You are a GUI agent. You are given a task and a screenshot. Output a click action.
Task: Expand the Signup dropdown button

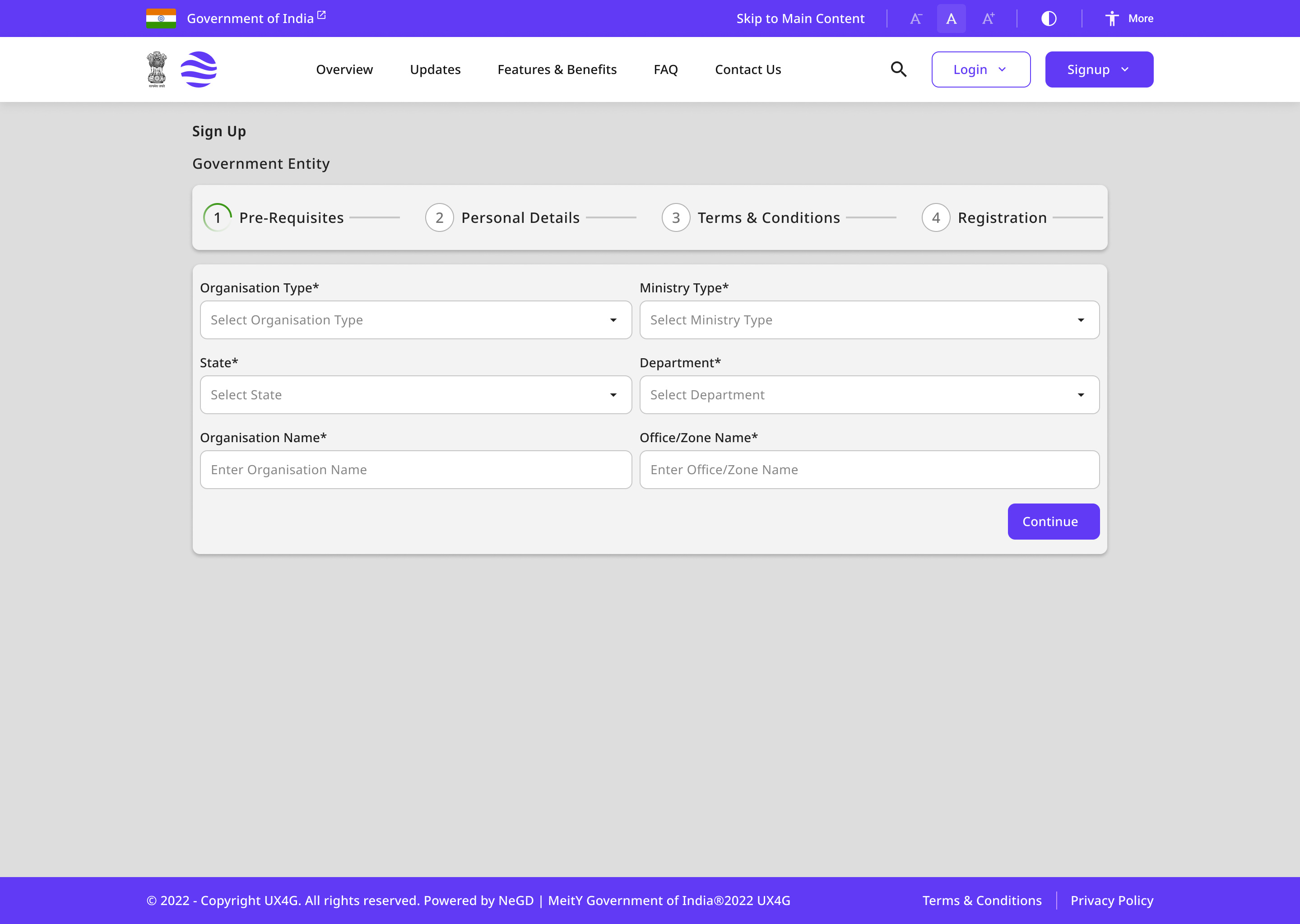click(1099, 69)
